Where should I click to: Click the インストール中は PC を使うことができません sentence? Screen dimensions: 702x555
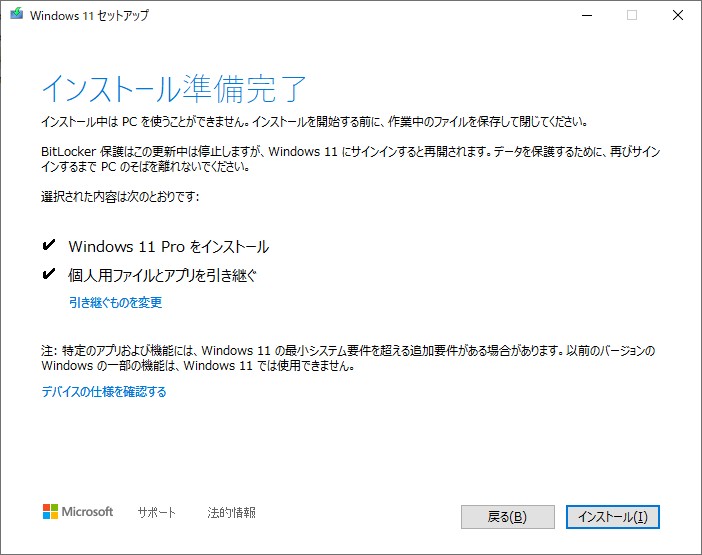(x=314, y=121)
